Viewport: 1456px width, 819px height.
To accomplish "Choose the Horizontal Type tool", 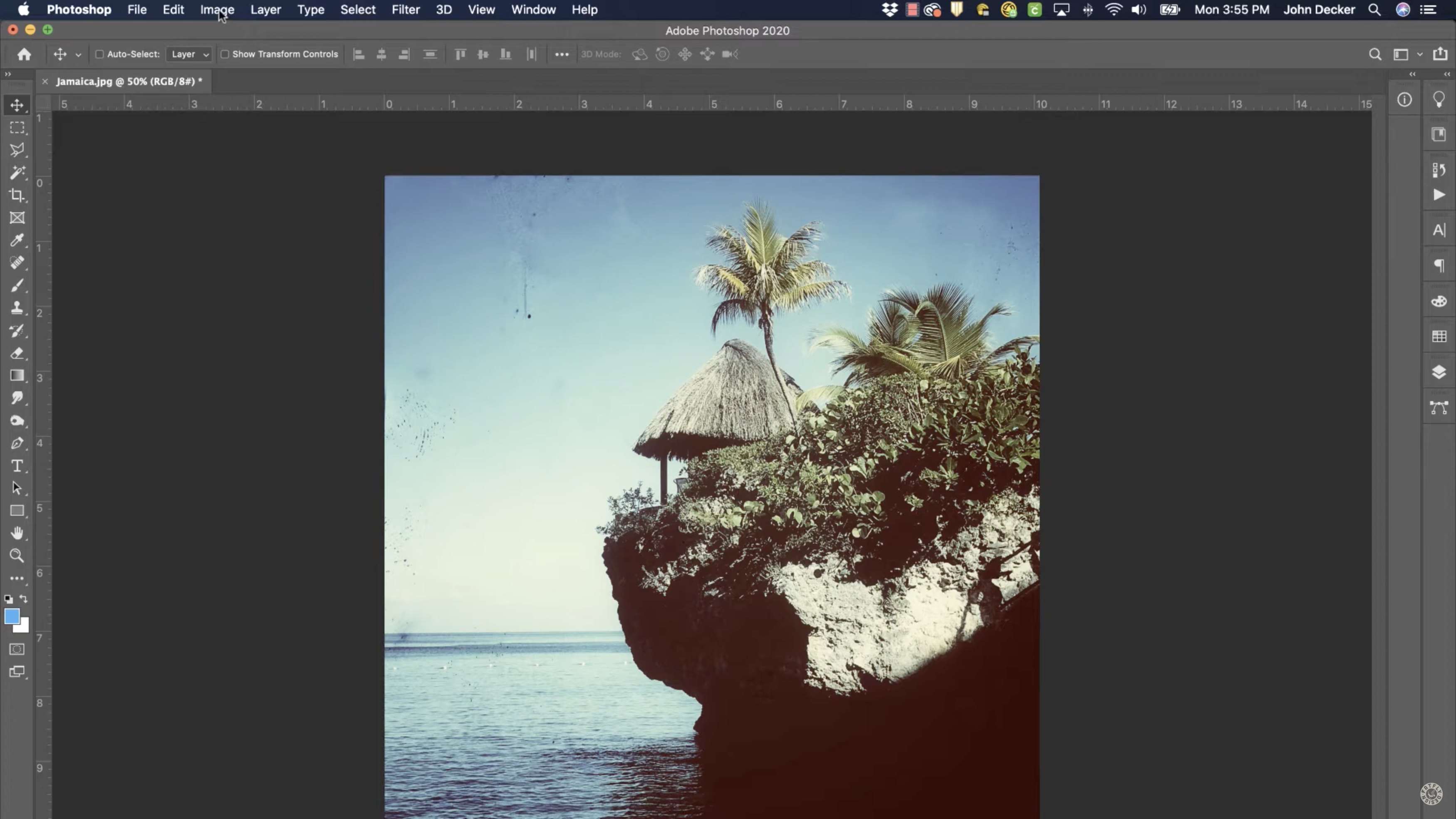I will [x=17, y=466].
